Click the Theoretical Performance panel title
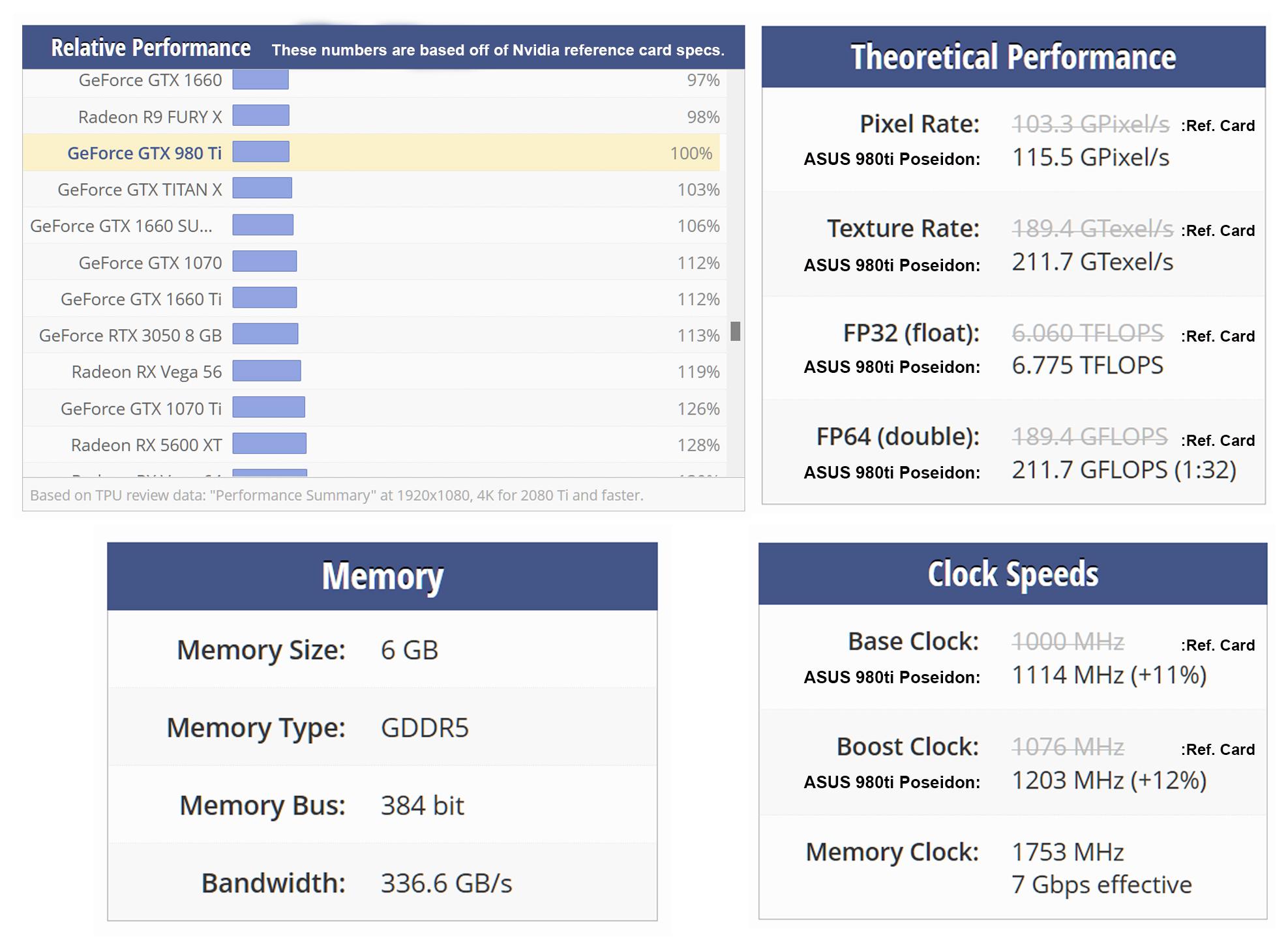 (x=1013, y=57)
